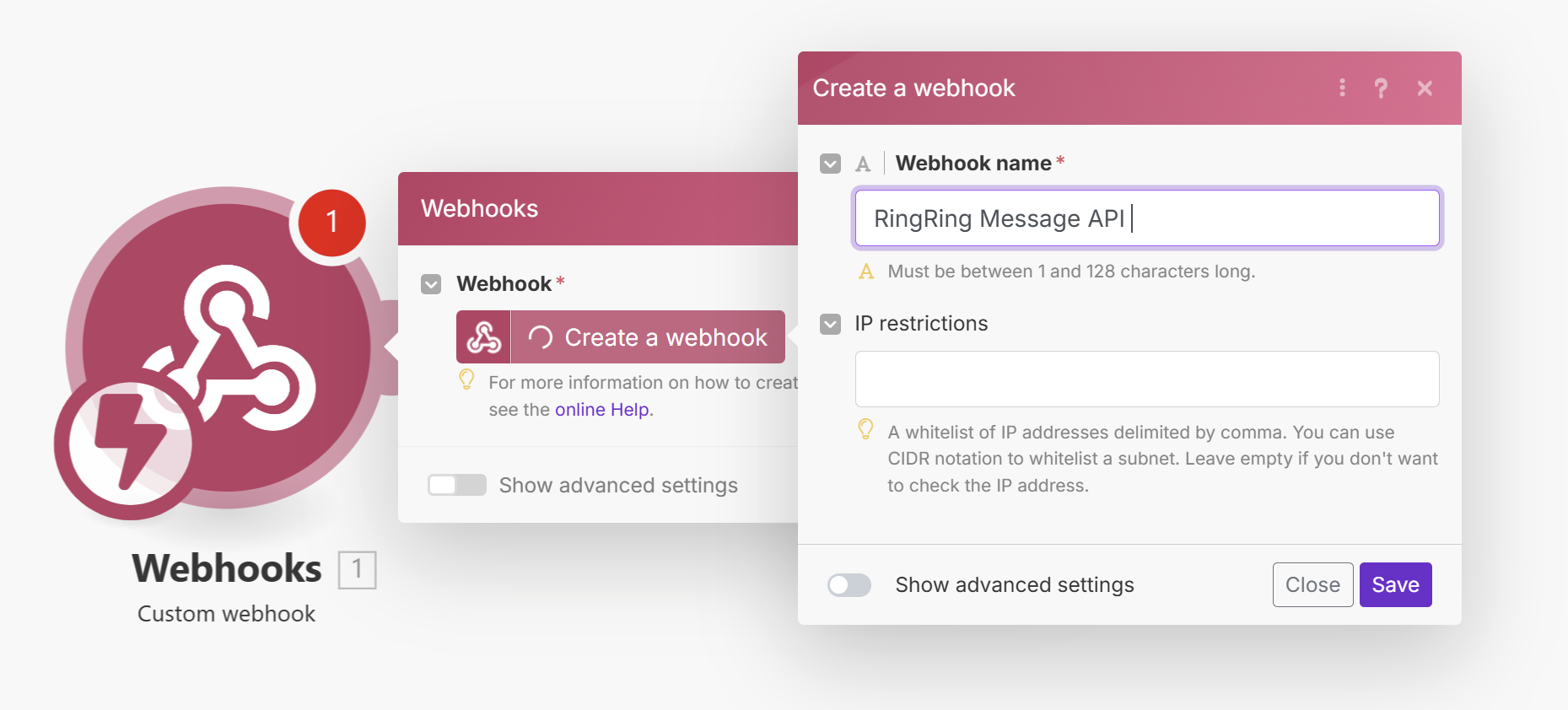Screen dimensions: 1568x710
Task: Click the Webhooks panel header title
Action: pos(479,208)
